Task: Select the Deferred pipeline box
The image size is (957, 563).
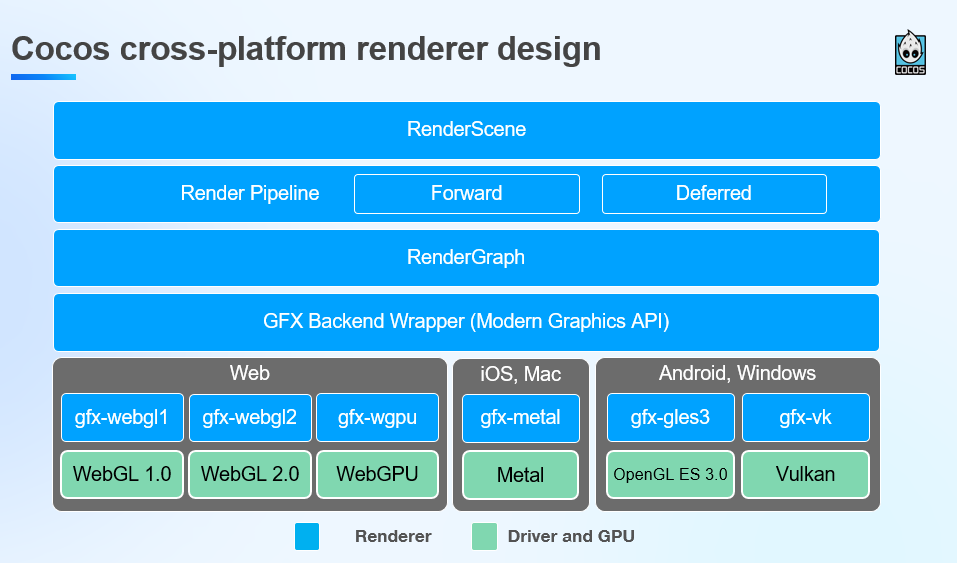Action: (x=714, y=194)
